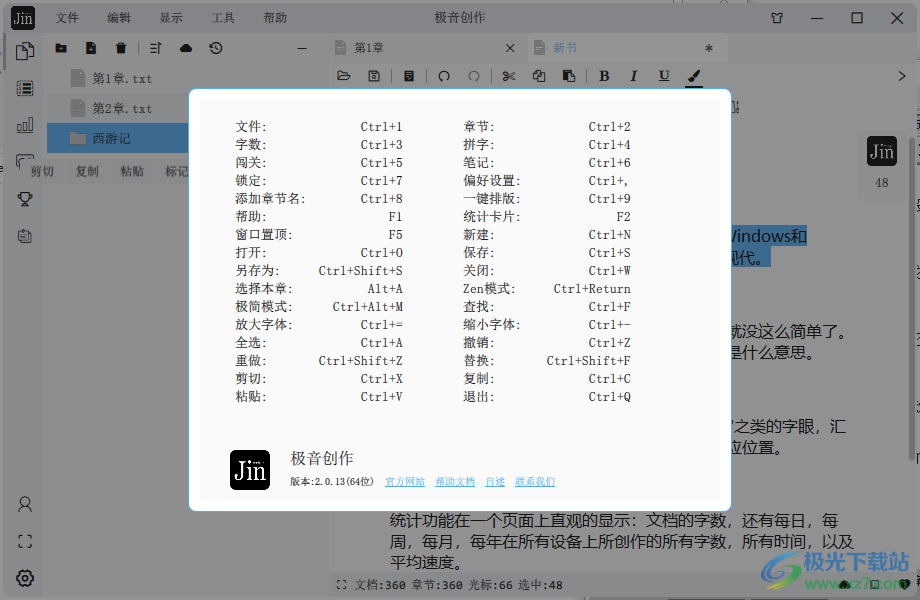The image size is (920, 600).
Task: Open the notes clipboard sidebar icon
Action: click(25, 236)
